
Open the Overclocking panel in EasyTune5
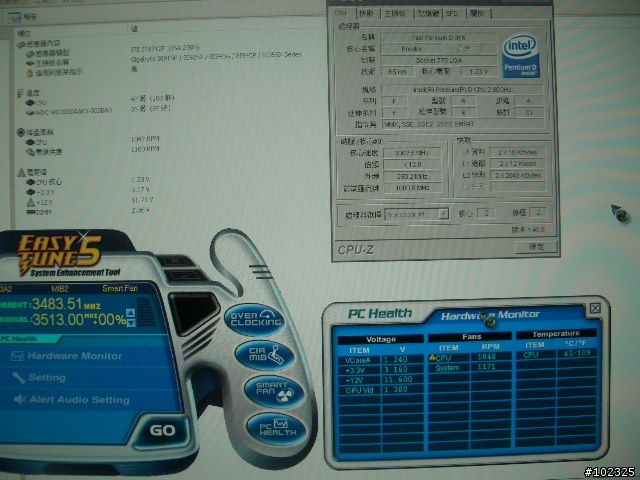(x=255, y=319)
